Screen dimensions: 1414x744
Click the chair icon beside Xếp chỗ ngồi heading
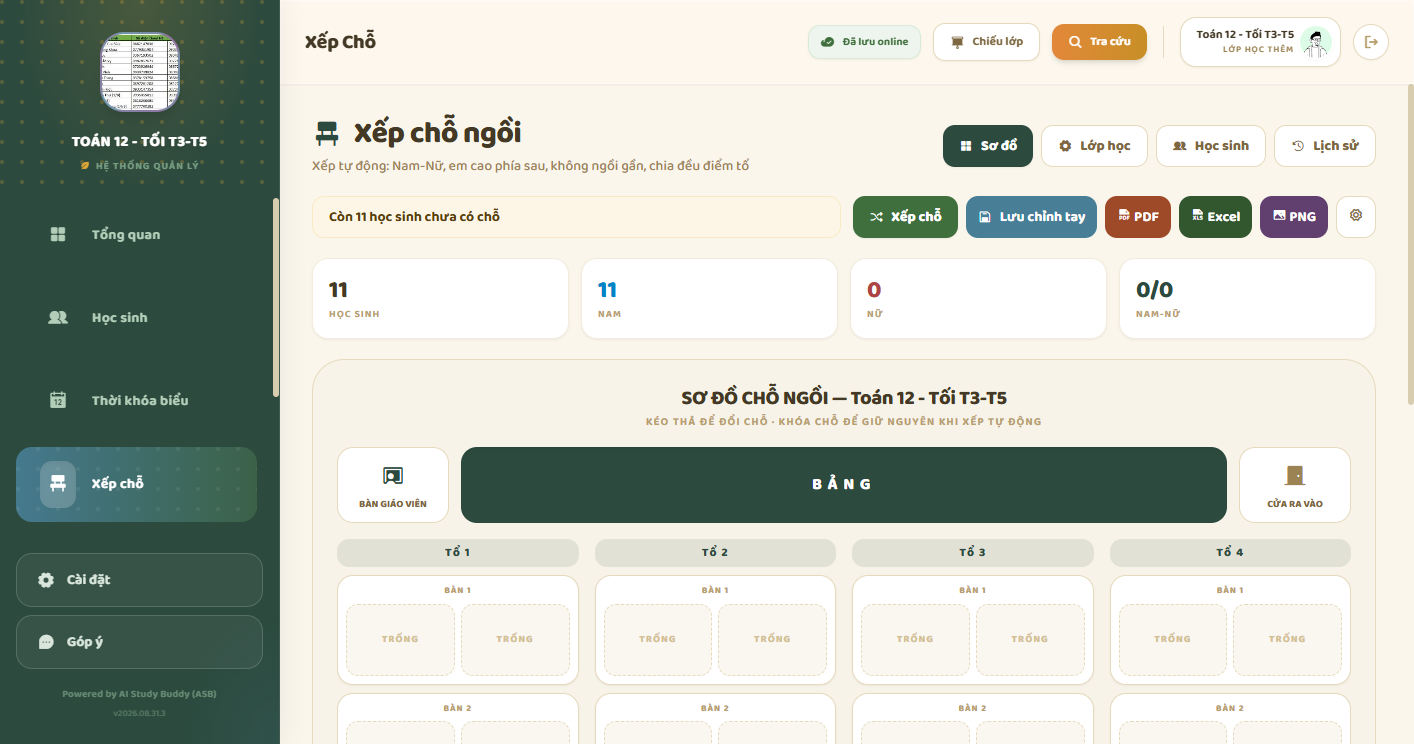(327, 133)
